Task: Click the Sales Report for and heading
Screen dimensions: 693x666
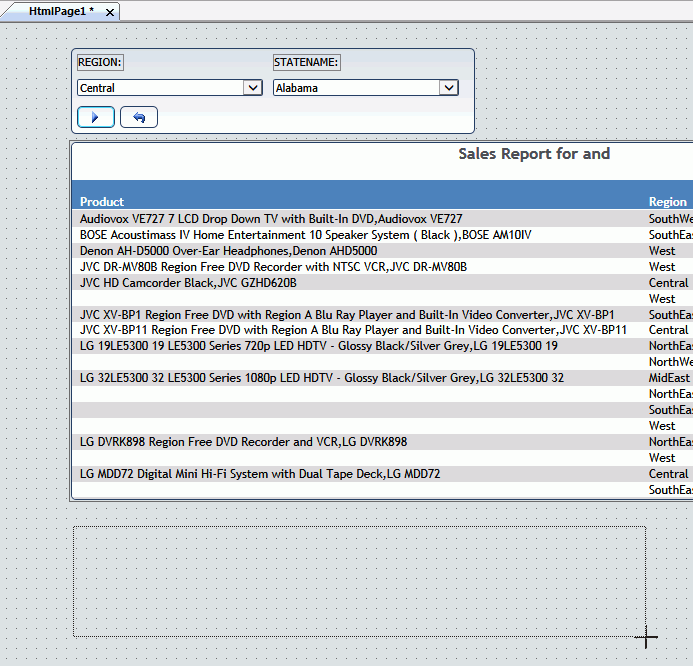Action: tap(534, 154)
